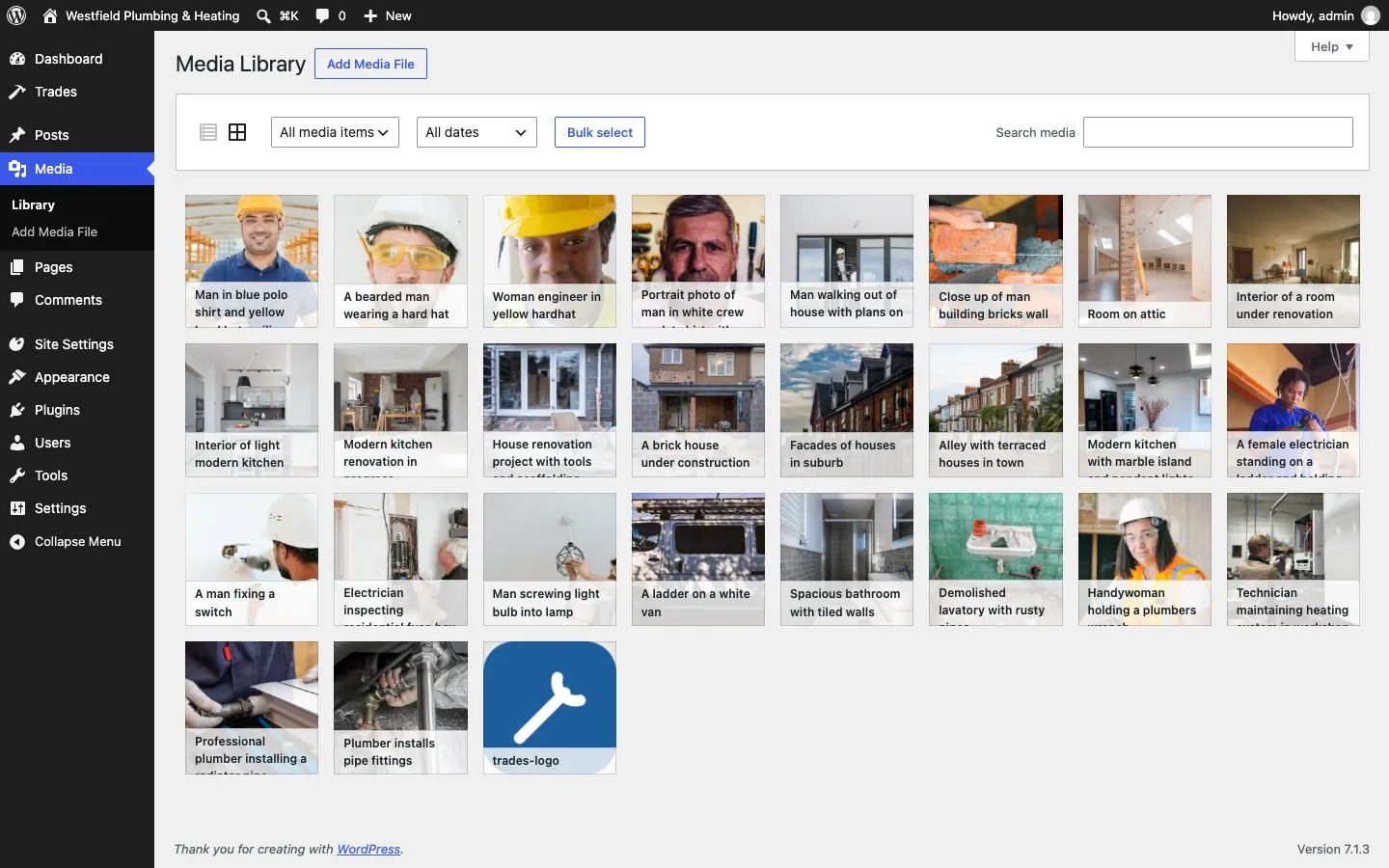The height and width of the screenshot is (868, 1389).
Task: Click the WordPress logo in admin bar
Action: tap(16, 15)
